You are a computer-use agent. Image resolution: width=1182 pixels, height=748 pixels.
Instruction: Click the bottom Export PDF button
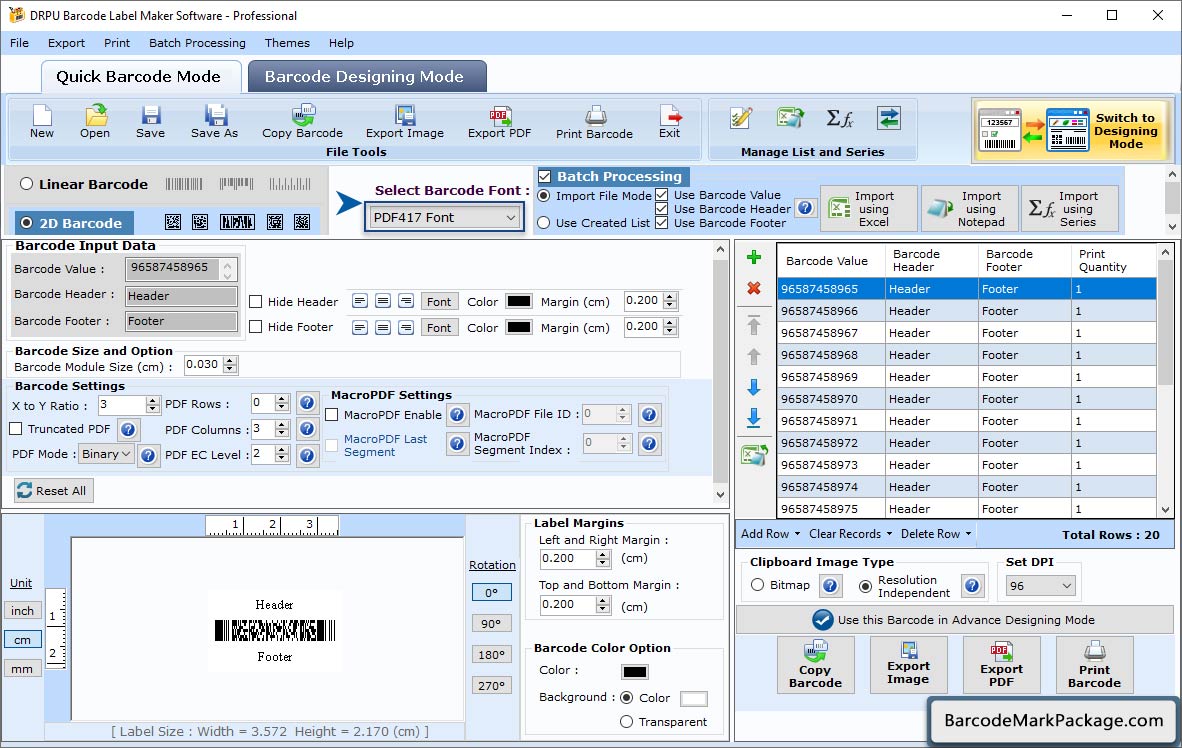(x=1001, y=664)
